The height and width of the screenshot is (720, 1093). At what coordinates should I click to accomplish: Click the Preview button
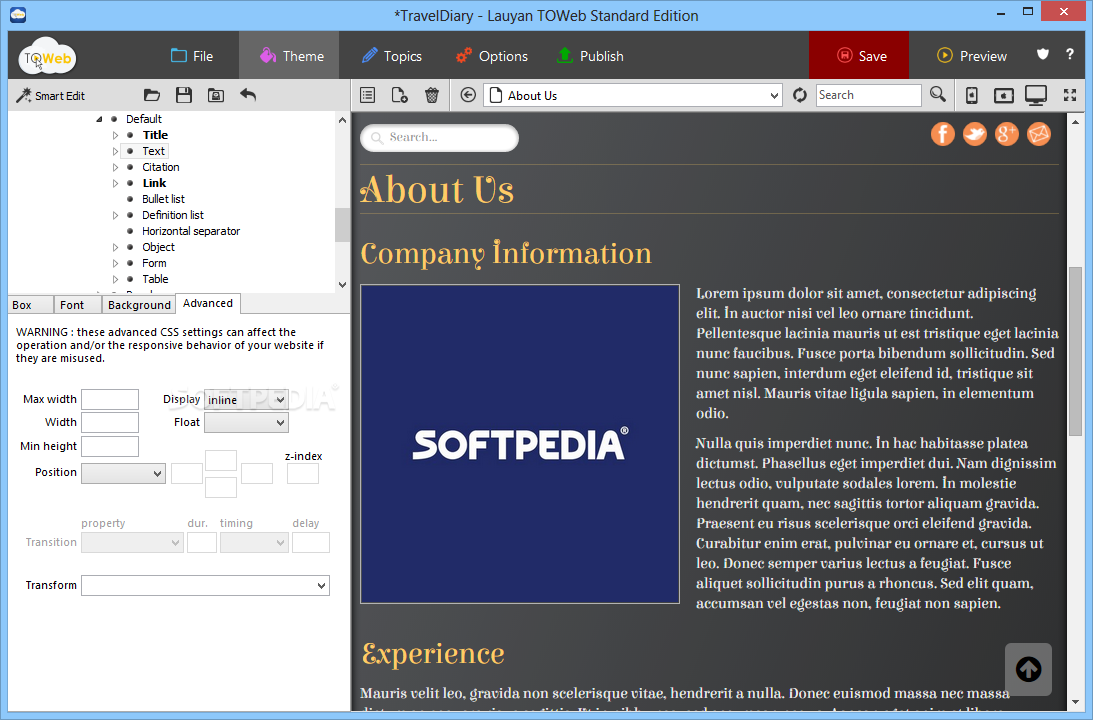971,56
